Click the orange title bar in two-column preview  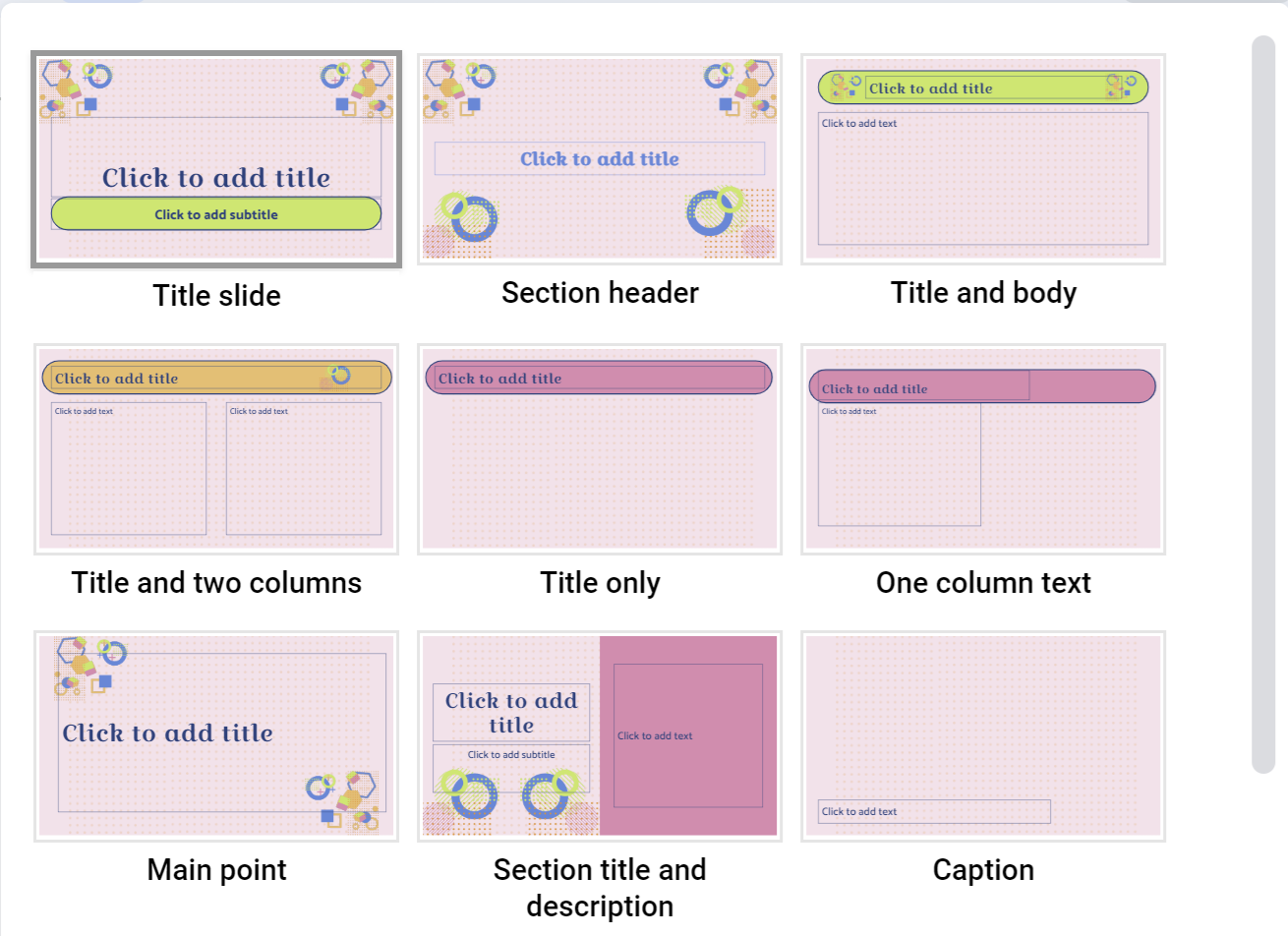[x=216, y=378]
